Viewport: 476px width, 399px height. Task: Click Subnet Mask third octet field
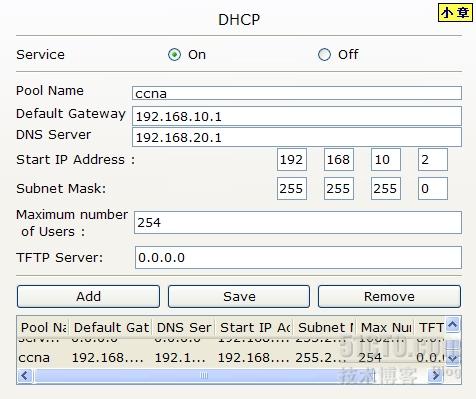click(386, 189)
